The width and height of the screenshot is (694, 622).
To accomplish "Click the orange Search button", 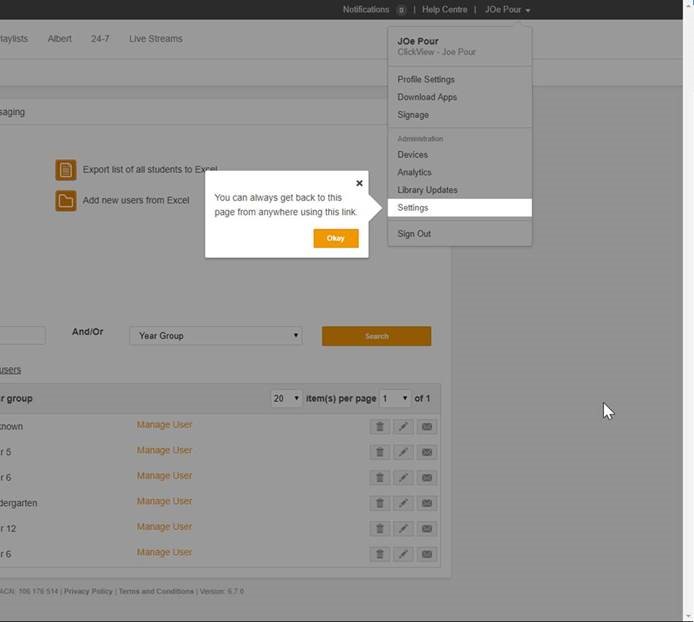I will (376, 336).
